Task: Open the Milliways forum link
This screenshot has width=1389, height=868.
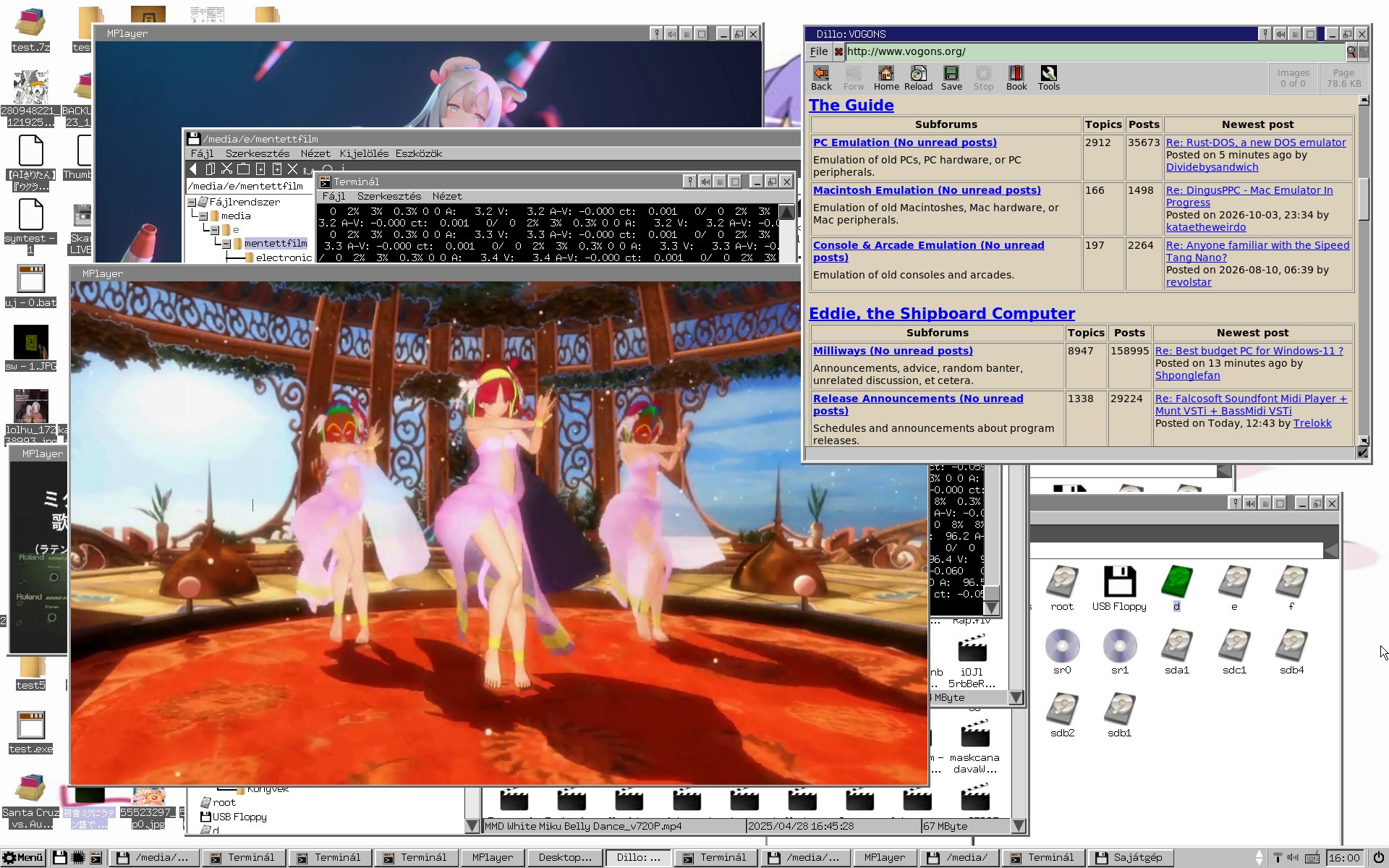Action: 893,351
